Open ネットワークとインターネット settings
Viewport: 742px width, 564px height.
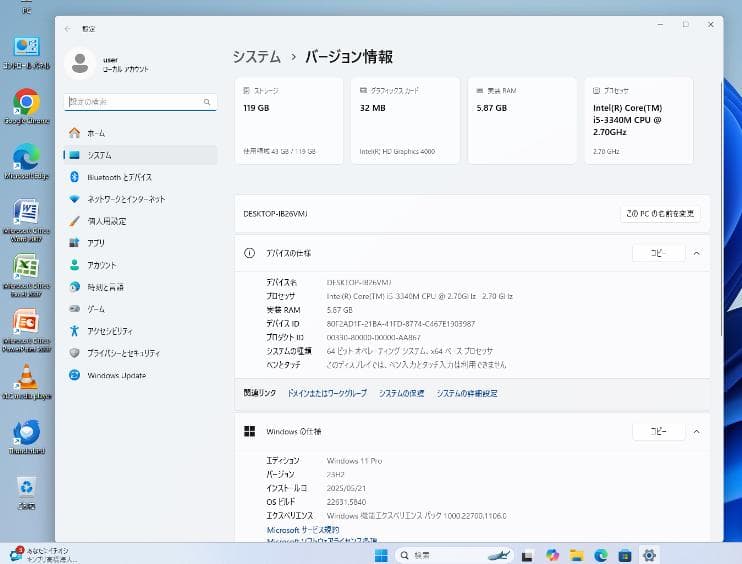(140, 199)
